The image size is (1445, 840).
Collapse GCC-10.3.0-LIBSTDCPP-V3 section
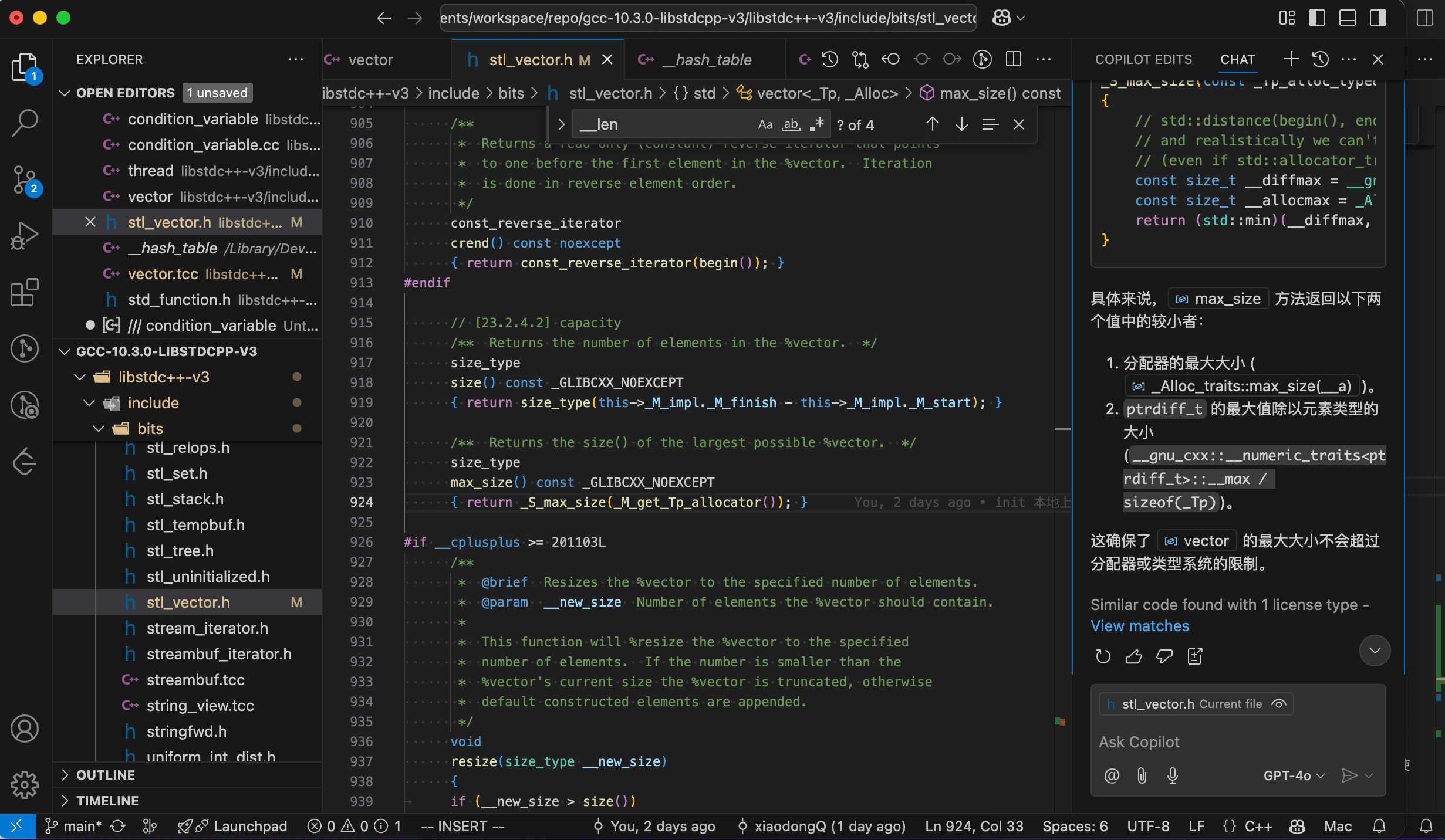(x=65, y=351)
